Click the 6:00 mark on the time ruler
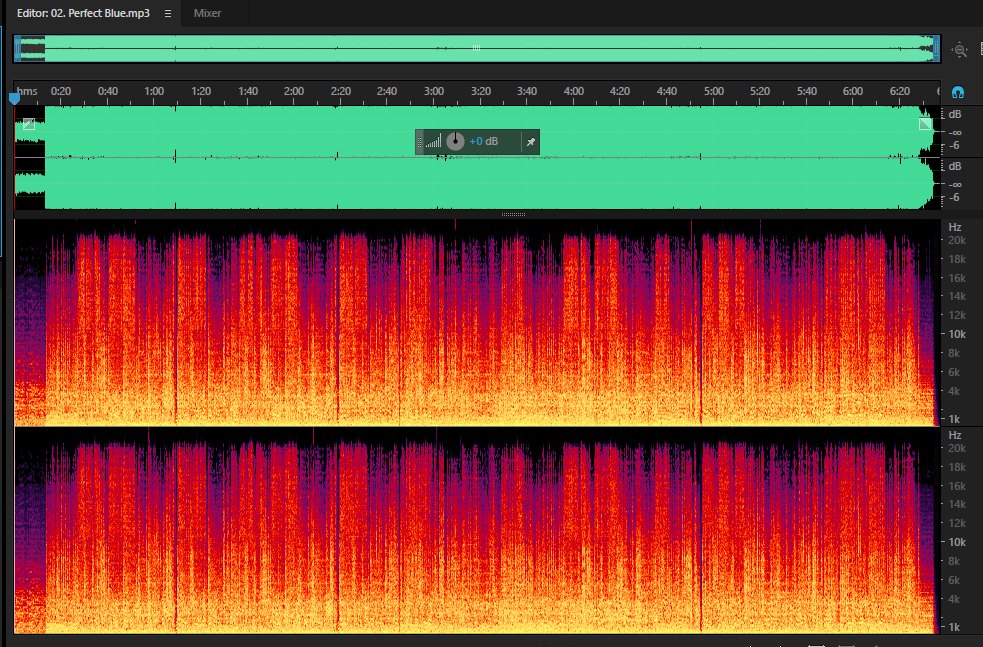This screenshot has height=647, width=983. [853, 92]
